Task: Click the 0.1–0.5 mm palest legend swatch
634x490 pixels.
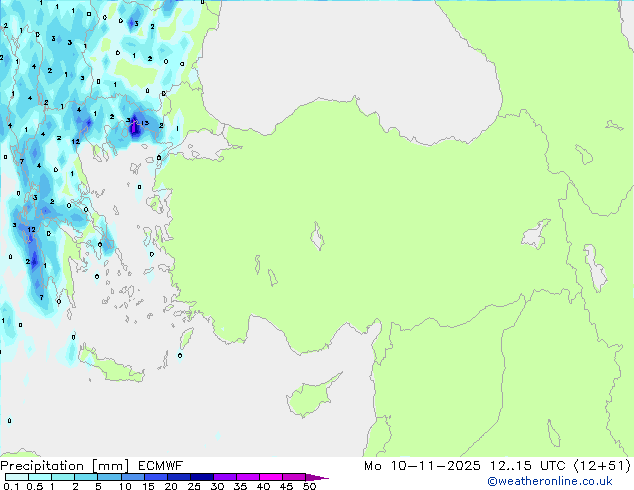Action: pyautogui.click(x=17, y=477)
